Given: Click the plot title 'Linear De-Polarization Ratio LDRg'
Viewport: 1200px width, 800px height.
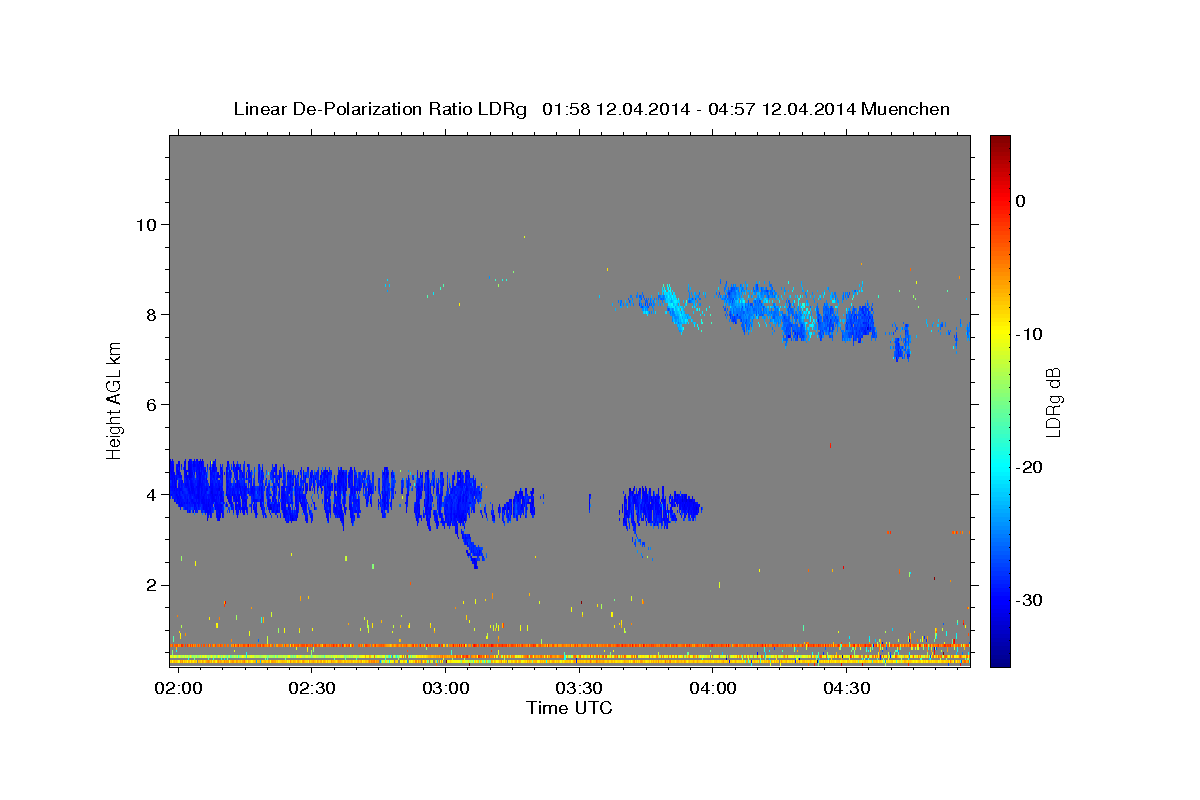Looking at the screenshot, I should pos(379,109).
